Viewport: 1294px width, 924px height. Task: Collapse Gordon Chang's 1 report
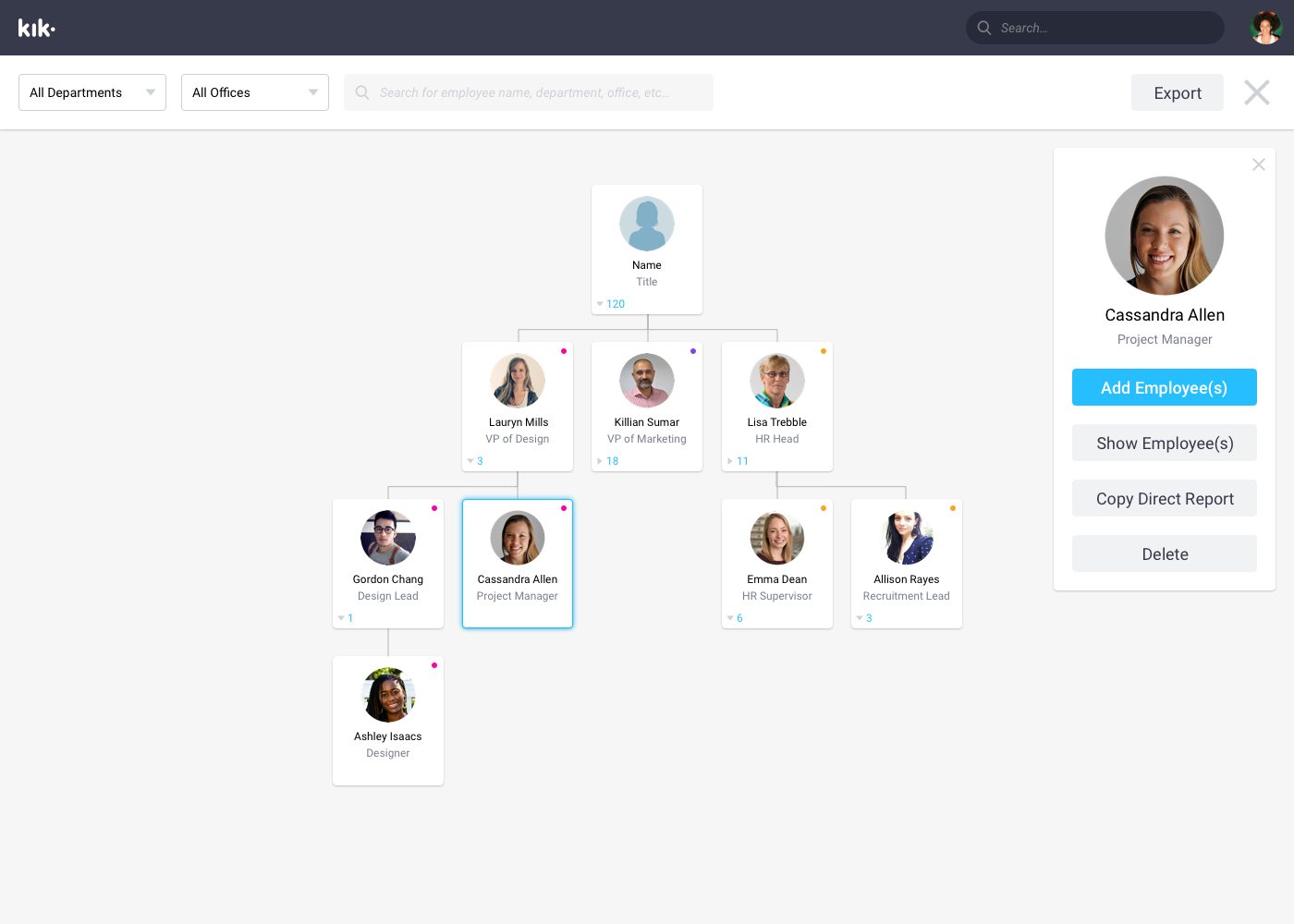pyautogui.click(x=346, y=618)
